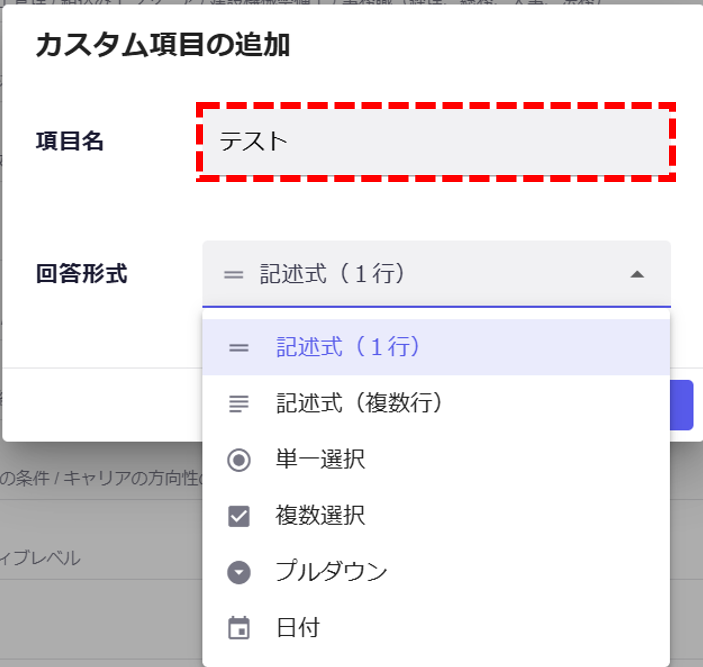Viewport: 703px width, 667px height.
Task: Click the two-line icon inside the 回答形式 field
Action: tap(232, 274)
